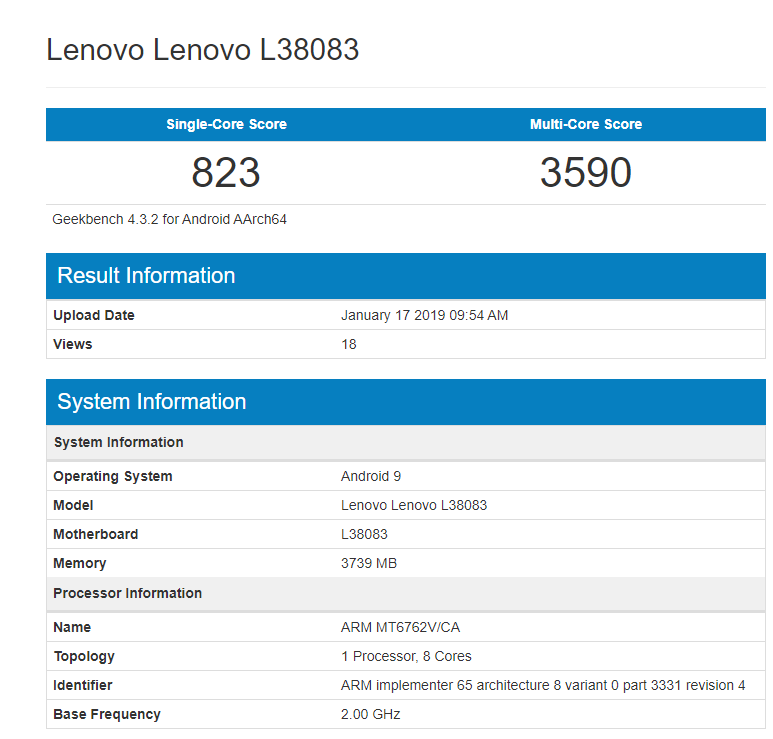Select the Android 9 value

371,476
